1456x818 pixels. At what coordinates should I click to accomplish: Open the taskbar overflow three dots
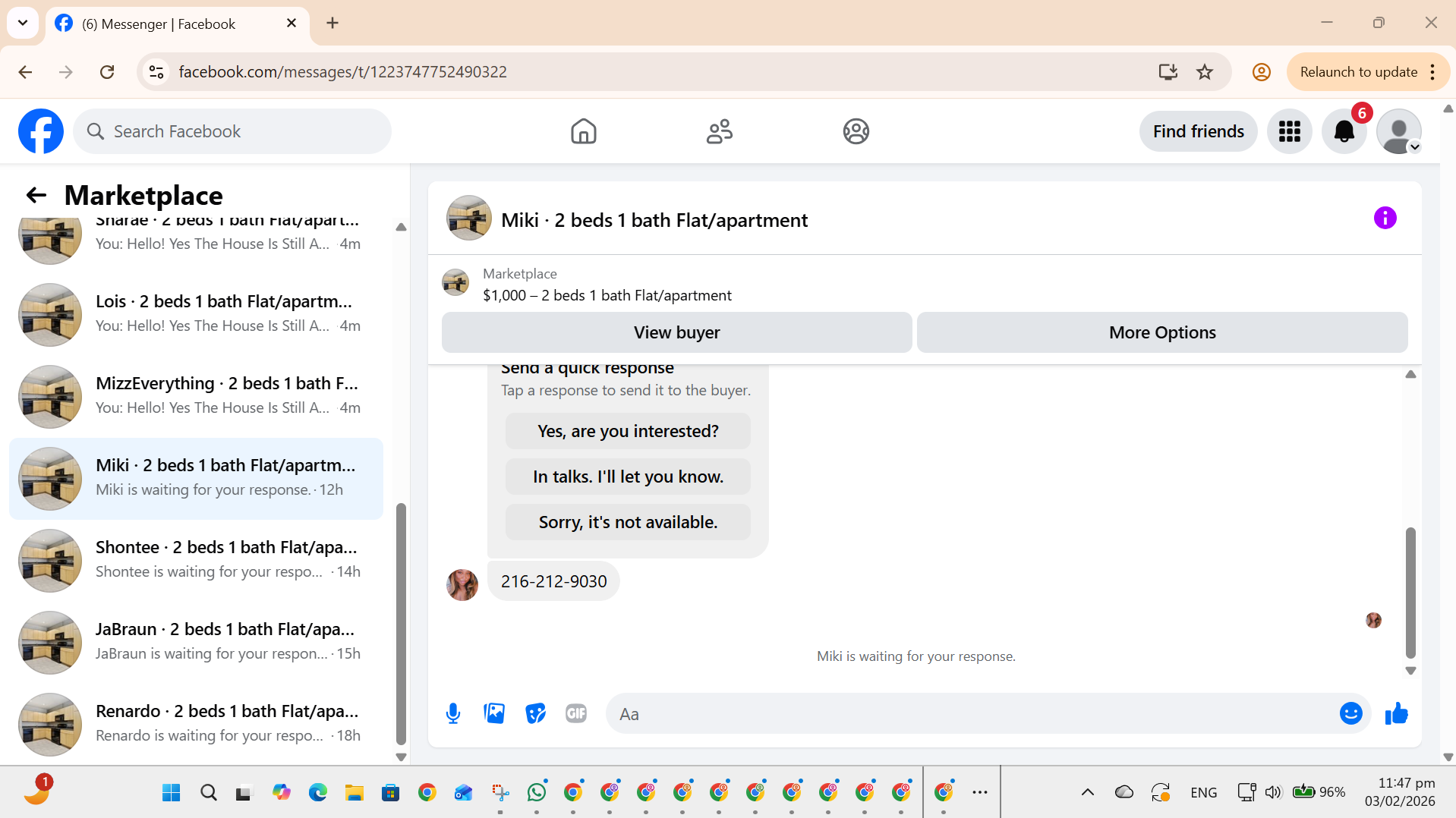(x=980, y=792)
